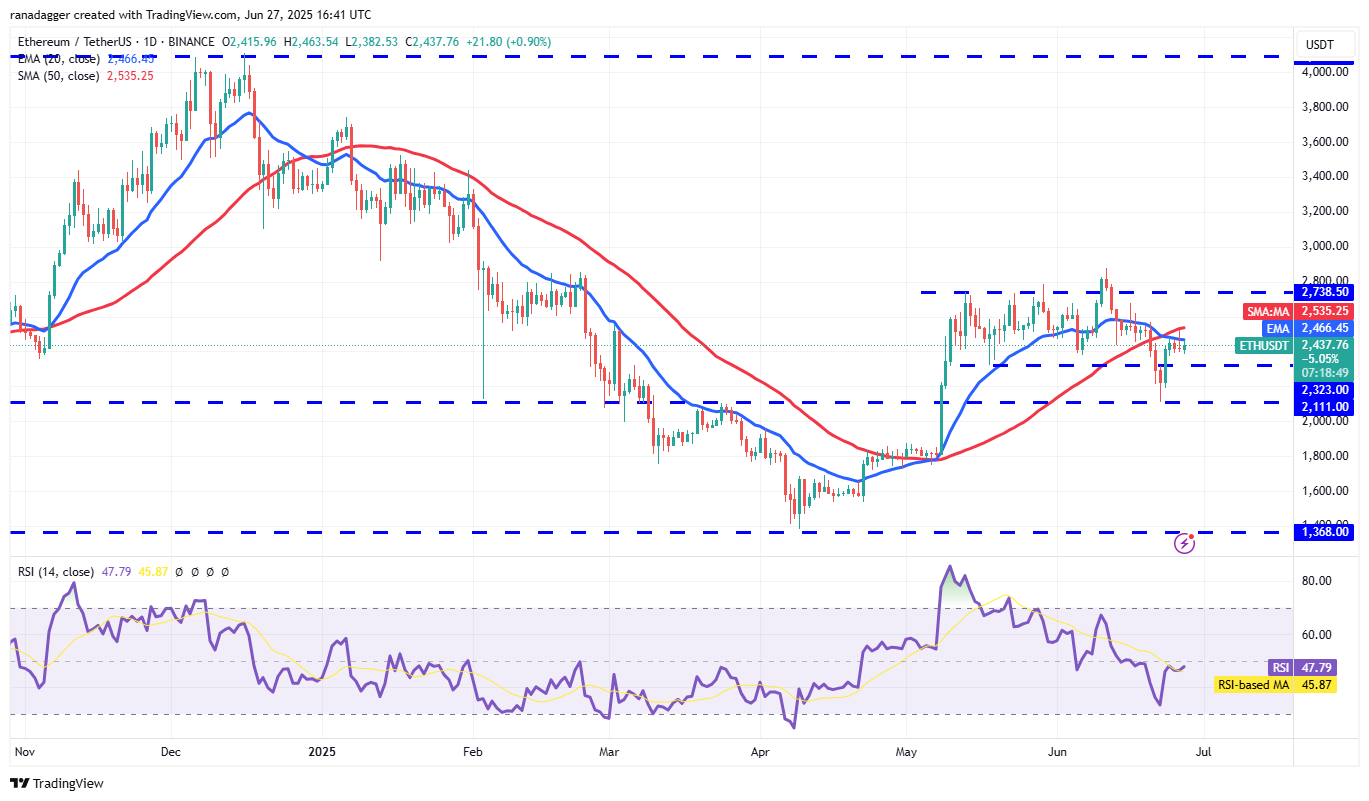The image size is (1369, 801).
Task: Click the small circle icons beside RSI legend
Action: tap(202, 572)
